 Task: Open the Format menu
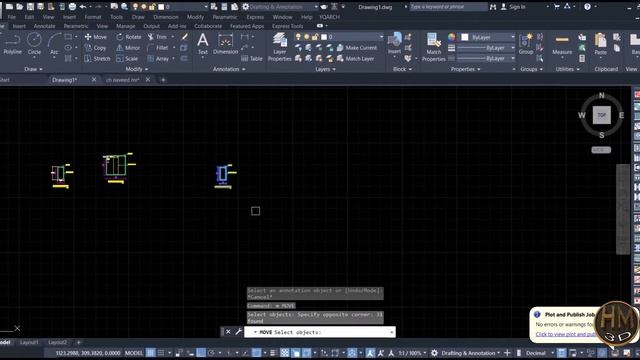93,17
